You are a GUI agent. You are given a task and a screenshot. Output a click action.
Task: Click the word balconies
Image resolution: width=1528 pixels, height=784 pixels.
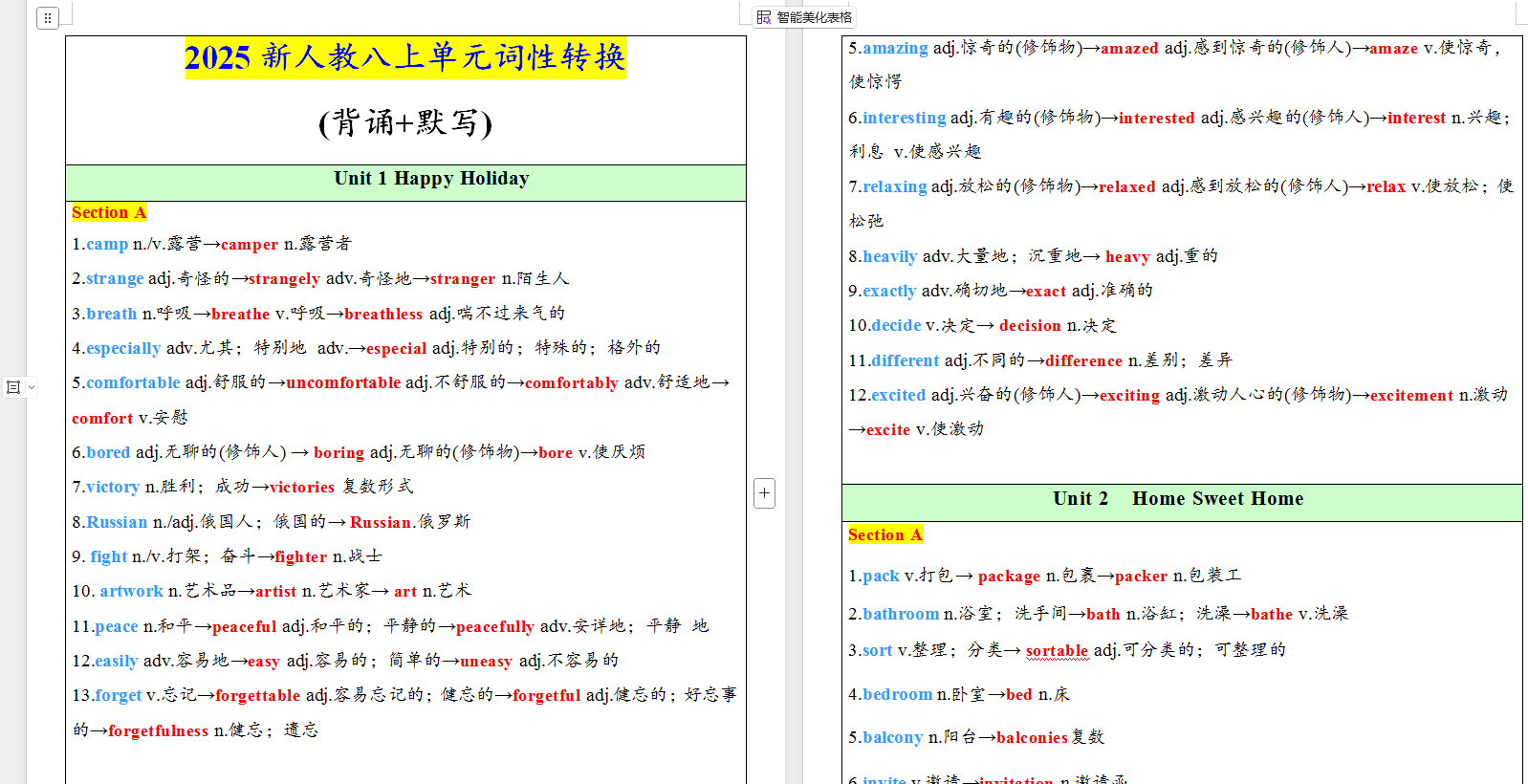(1032, 738)
